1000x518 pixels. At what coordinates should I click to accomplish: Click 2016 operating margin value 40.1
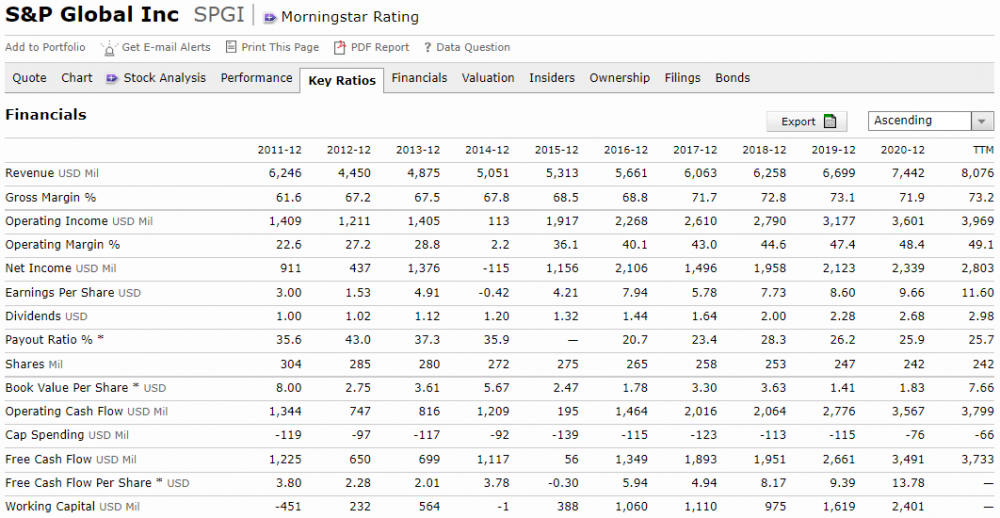(635, 245)
